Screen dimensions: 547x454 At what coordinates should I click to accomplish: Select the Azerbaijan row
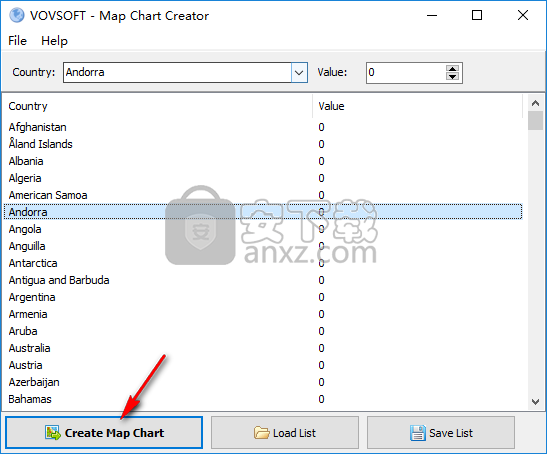click(x=263, y=382)
